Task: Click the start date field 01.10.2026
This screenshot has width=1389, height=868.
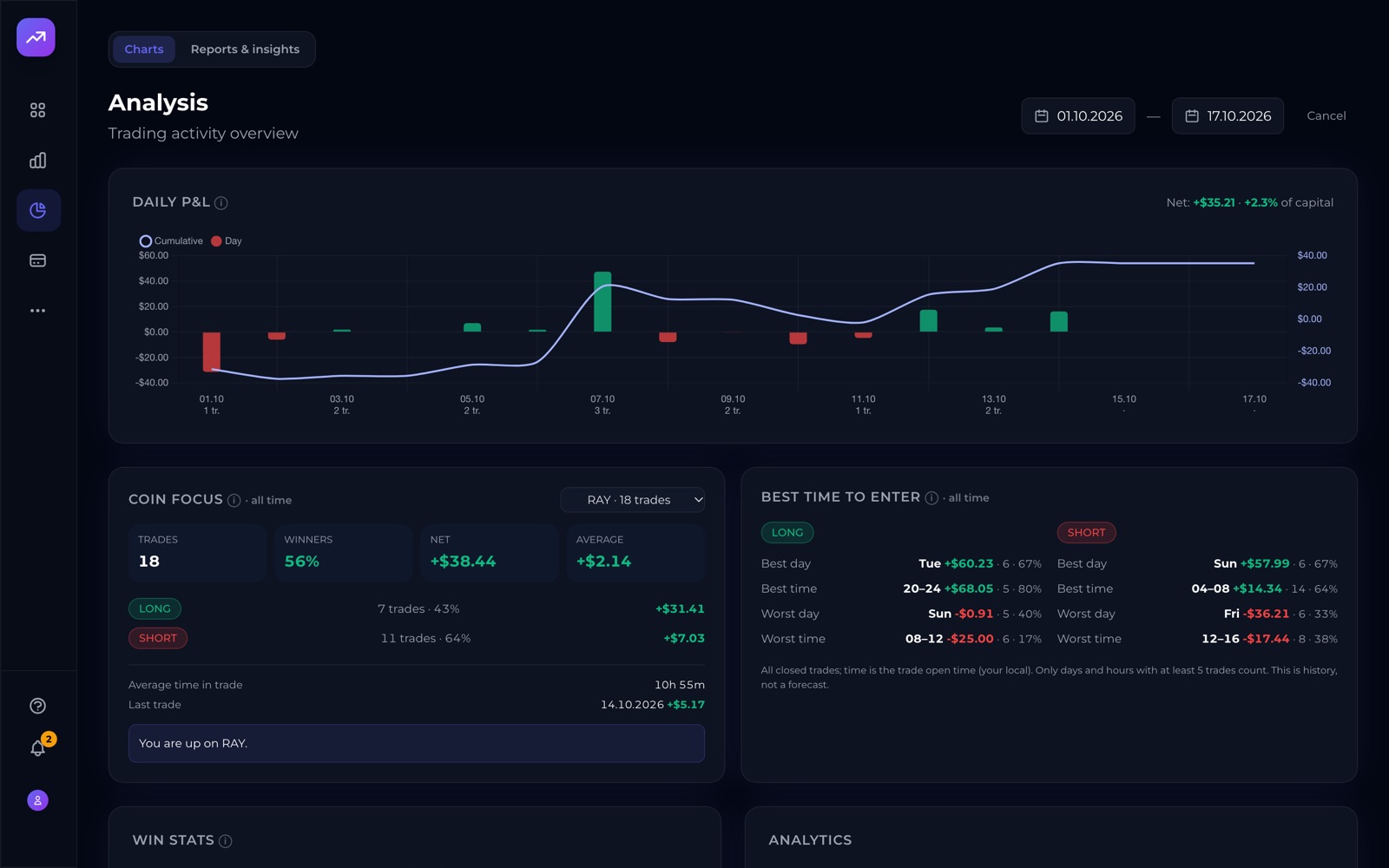Action: click(x=1078, y=116)
